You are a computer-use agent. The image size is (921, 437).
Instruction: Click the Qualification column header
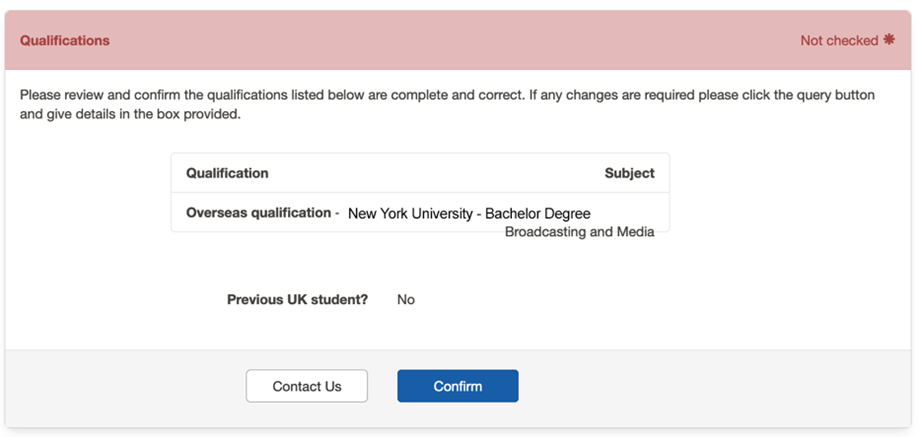coord(227,173)
